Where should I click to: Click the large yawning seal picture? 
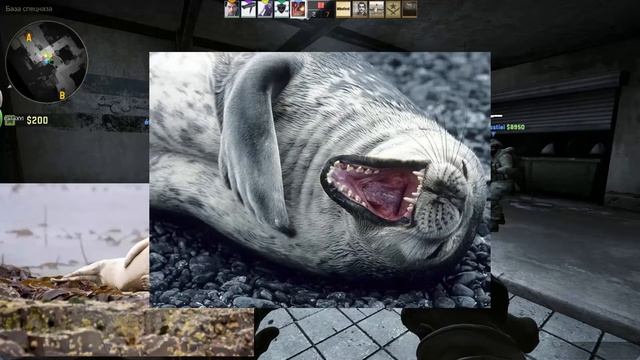coord(320,180)
